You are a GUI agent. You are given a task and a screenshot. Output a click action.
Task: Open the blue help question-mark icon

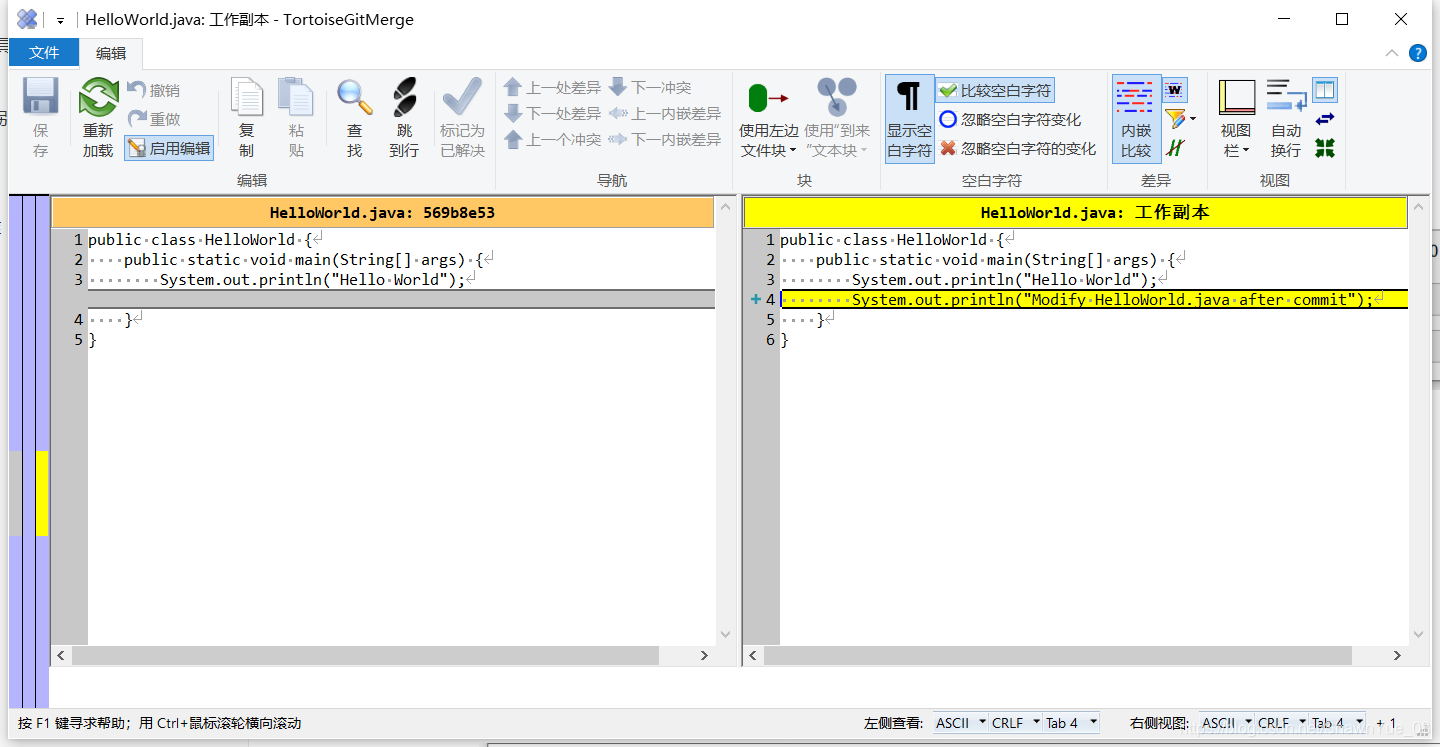coord(1417,53)
